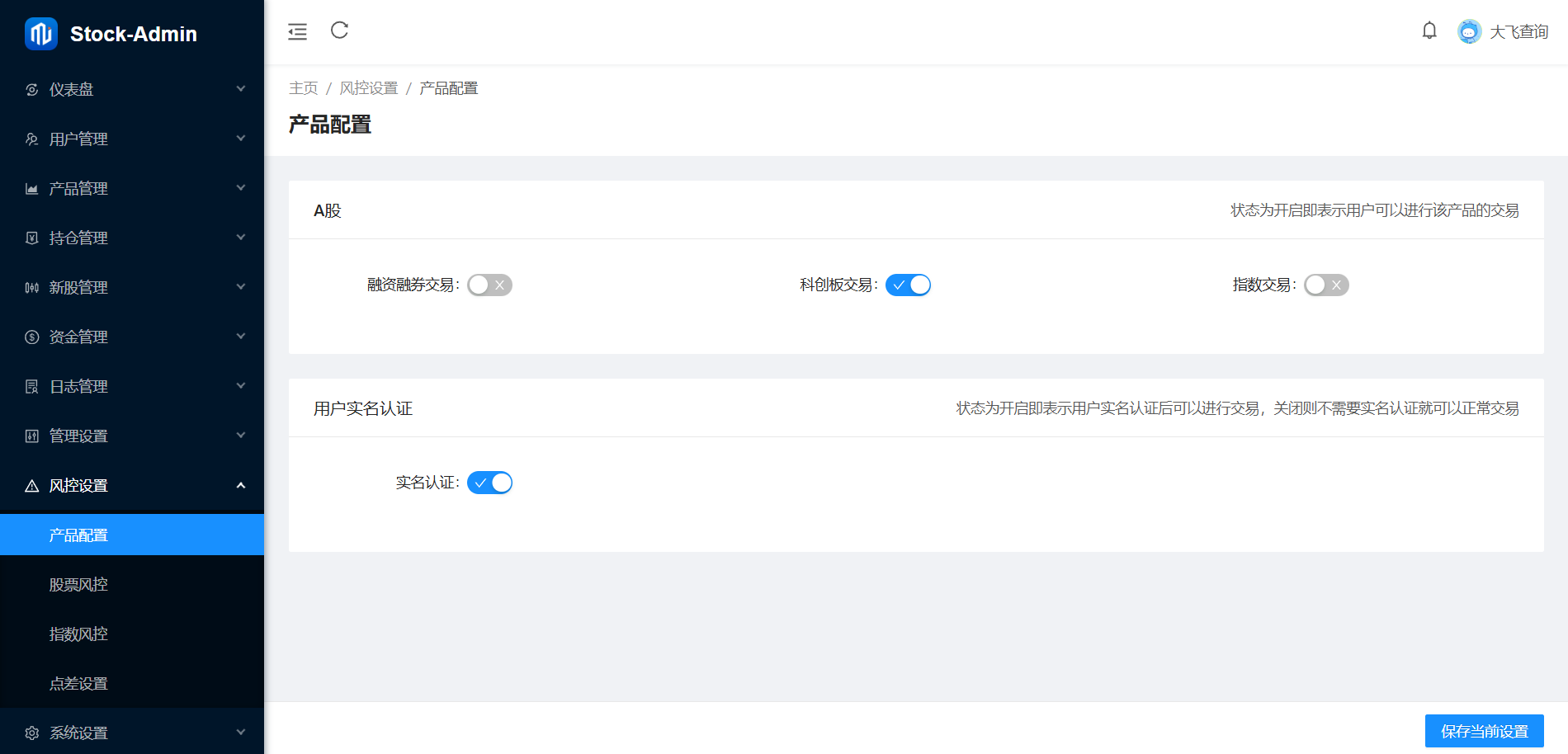The image size is (1568, 754).
Task: Click the refresh page icon
Action: pyautogui.click(x=339, y=31)
